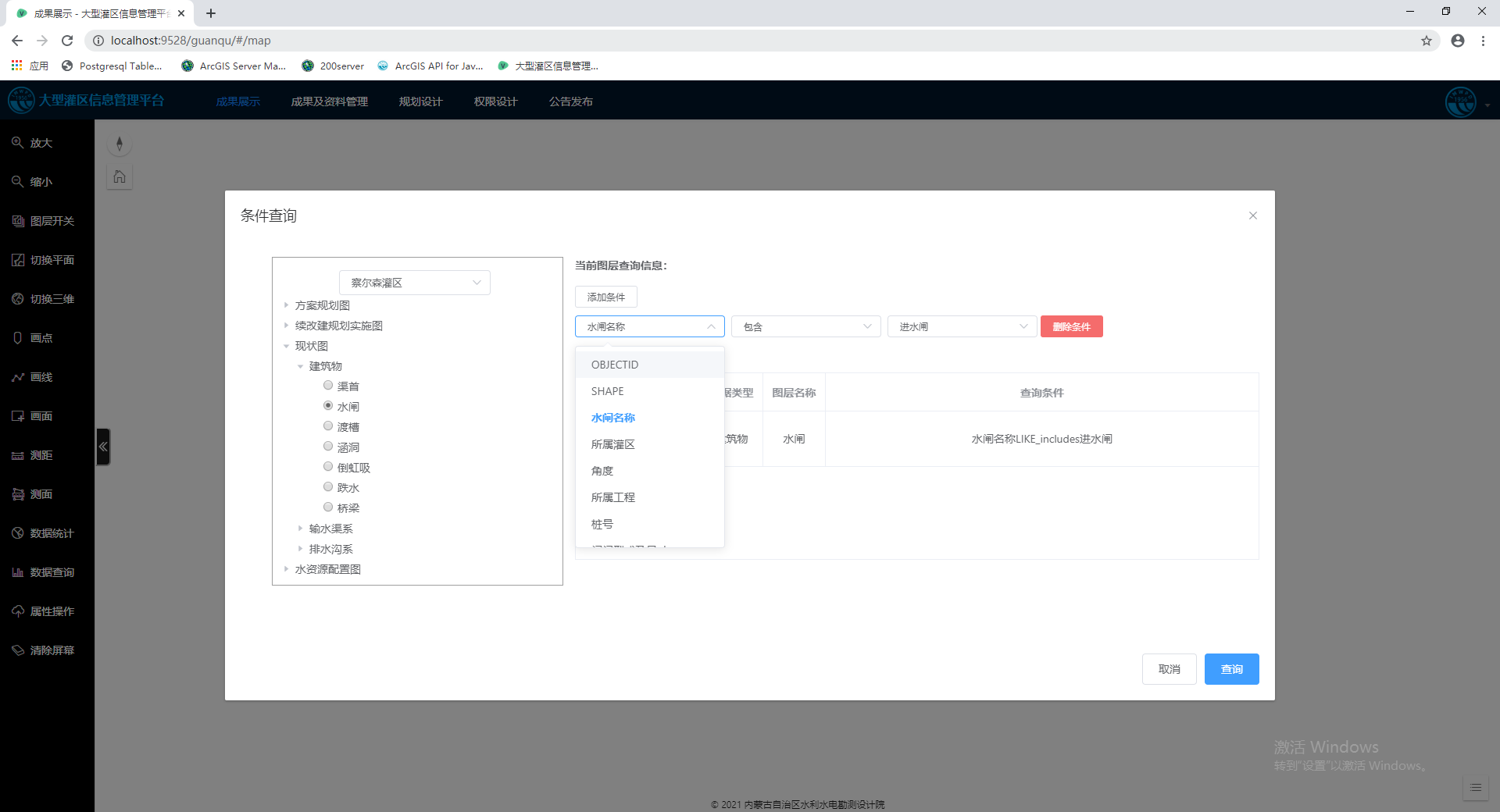Open the Chrome three-dot menu
The width and height of the screenshot is (1500, 812).
click(1483, 41)
